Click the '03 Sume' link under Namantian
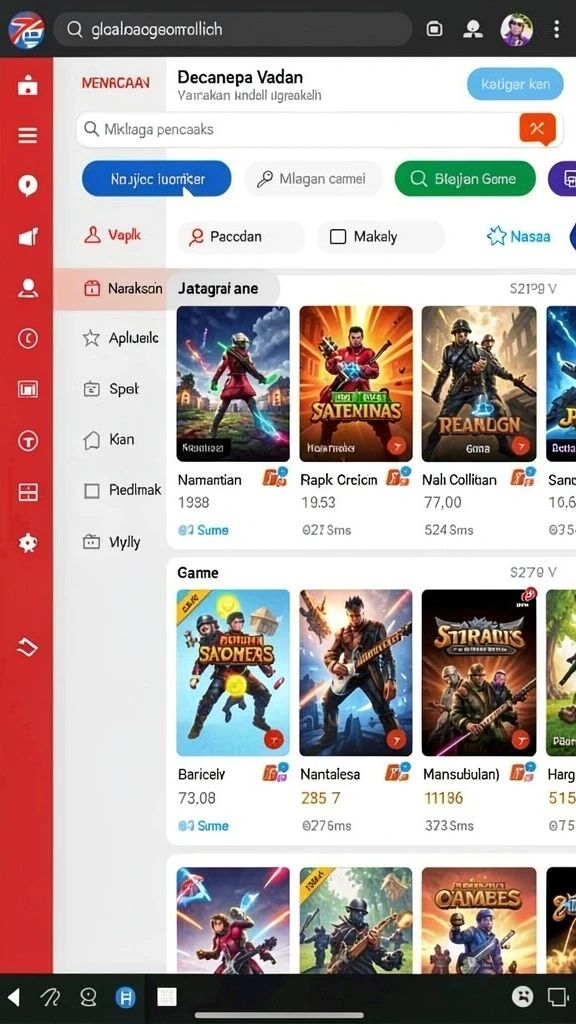Viewport: 576px width, 1024px height. (204, 530)
